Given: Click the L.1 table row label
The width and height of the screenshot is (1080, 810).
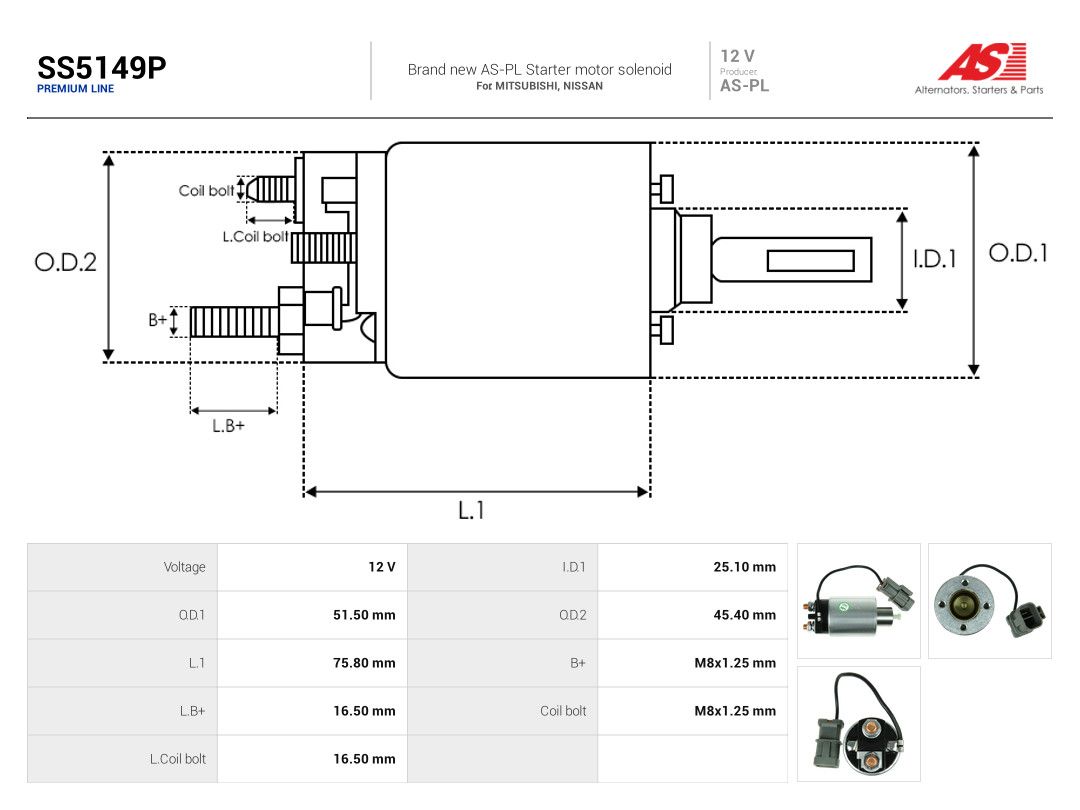Looking at the screenshot, I should pyautogui.click(x=197, y=663).
